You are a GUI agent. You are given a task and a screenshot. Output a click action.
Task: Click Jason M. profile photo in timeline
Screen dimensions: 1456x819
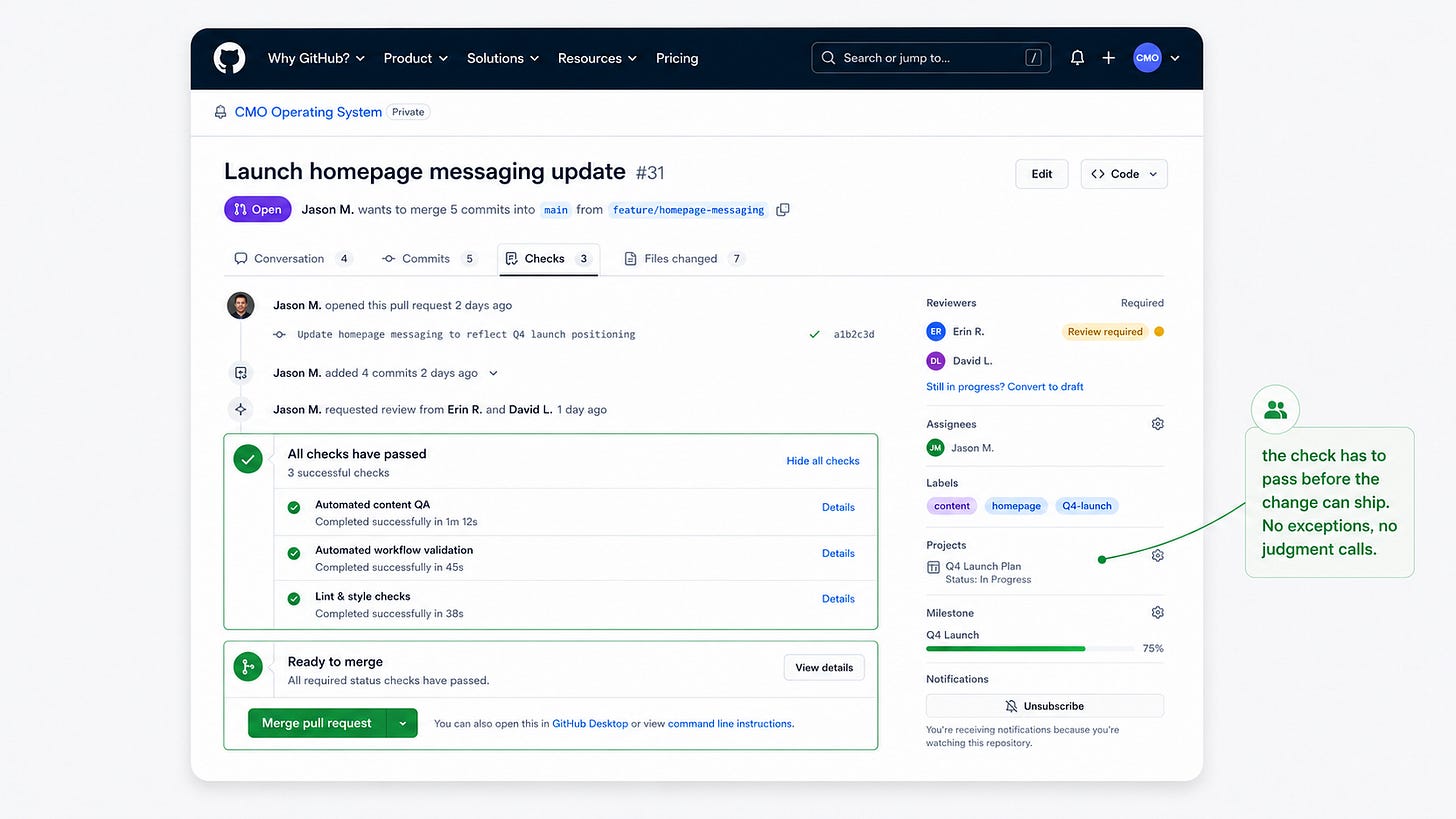(240, 305)
